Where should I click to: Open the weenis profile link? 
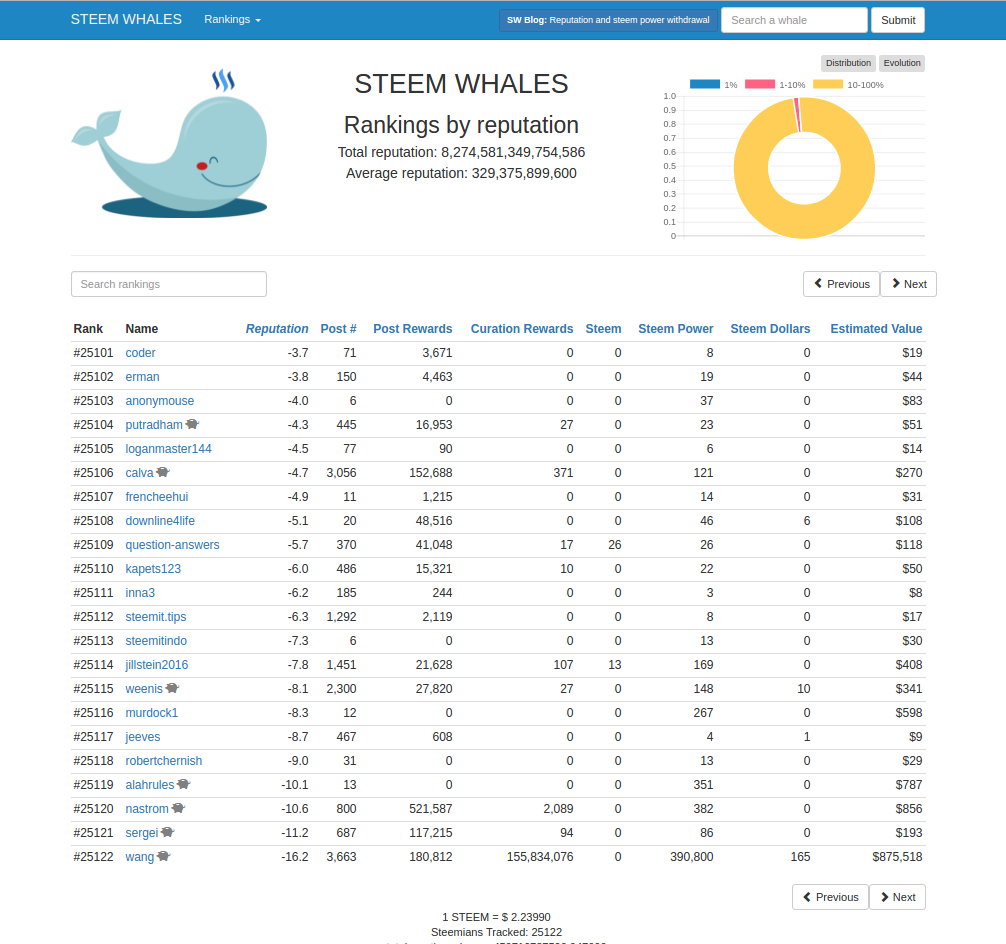144,689
